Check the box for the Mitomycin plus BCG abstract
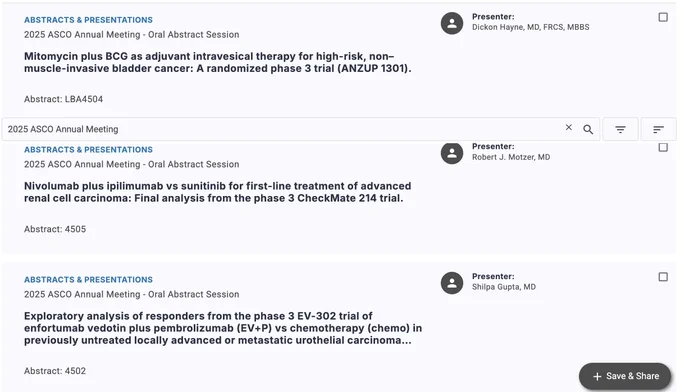 pos(663,17)
